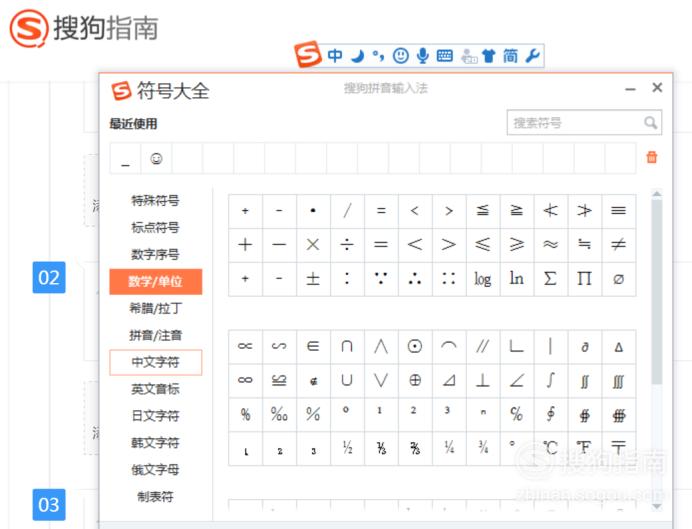Click the symbol list scrollbar thumb
The width and height of the screenshot is (692, 529).
(x=657, y=291)
